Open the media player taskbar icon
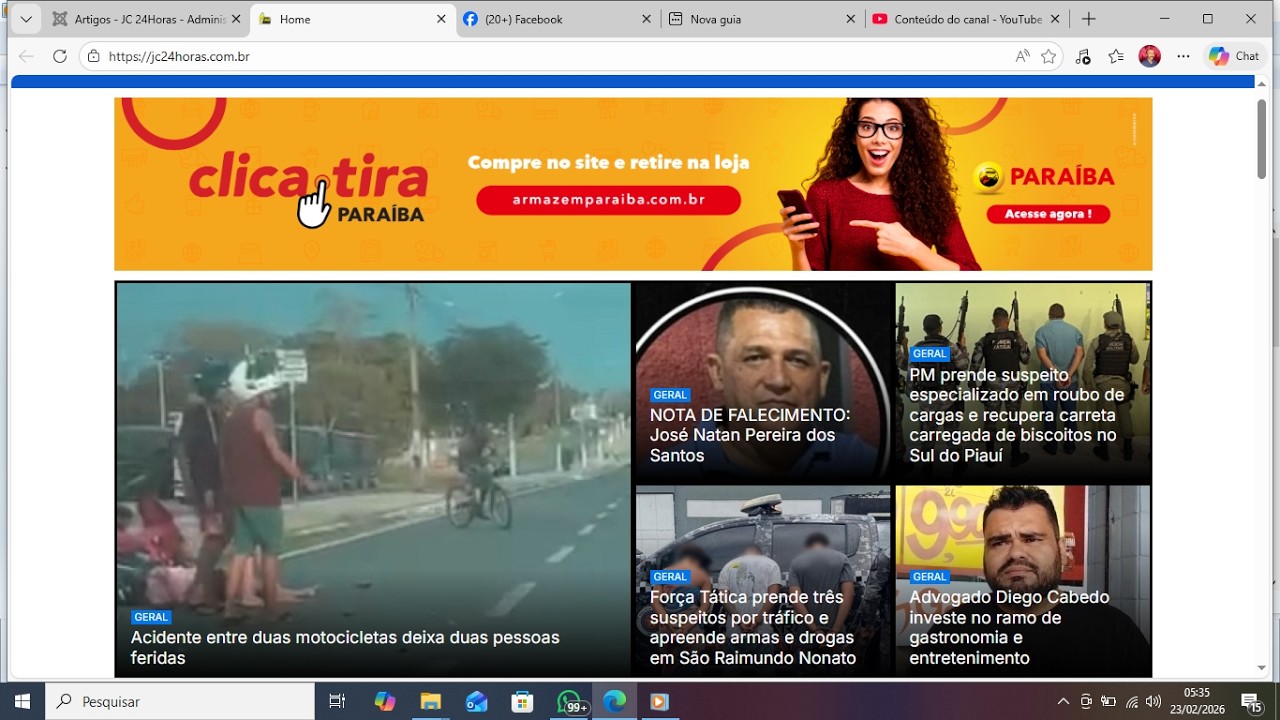 659,701
